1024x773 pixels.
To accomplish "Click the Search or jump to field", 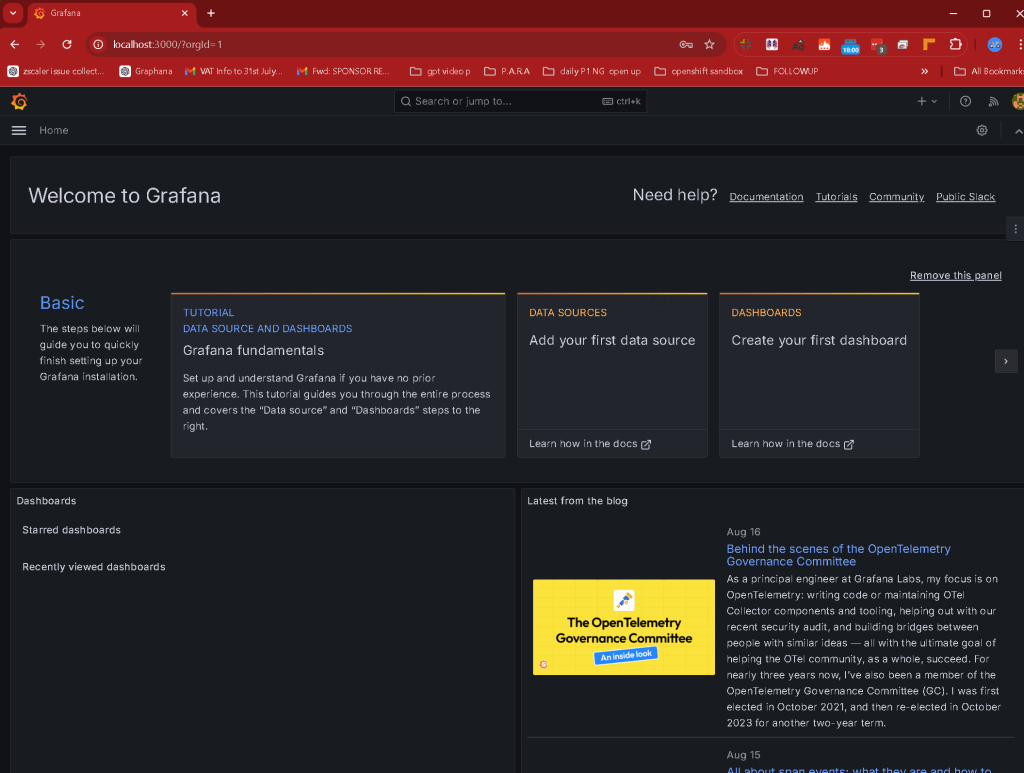I will 520,101.
